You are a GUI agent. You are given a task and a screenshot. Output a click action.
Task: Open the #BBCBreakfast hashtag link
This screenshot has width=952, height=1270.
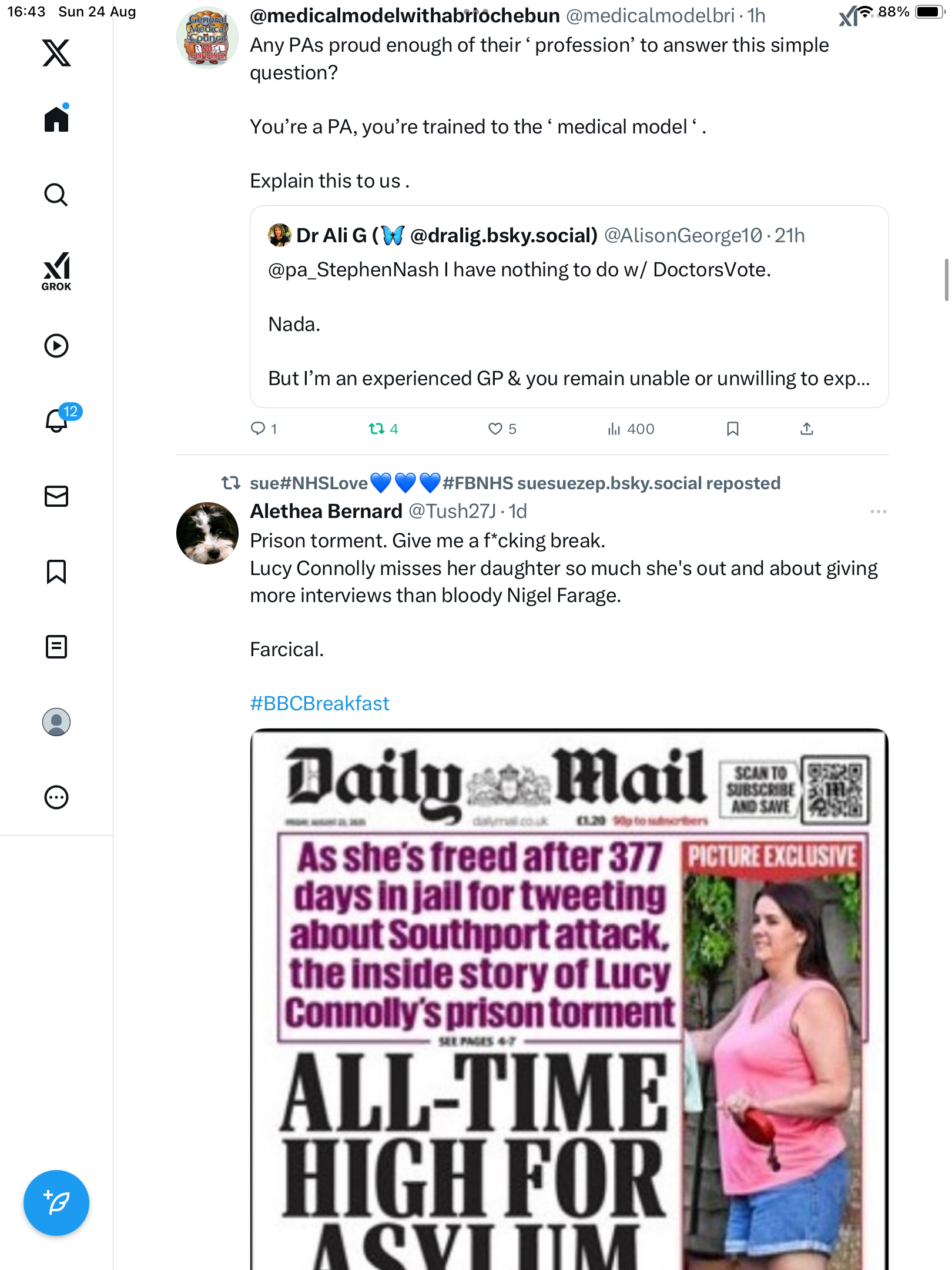click(320, 703)
